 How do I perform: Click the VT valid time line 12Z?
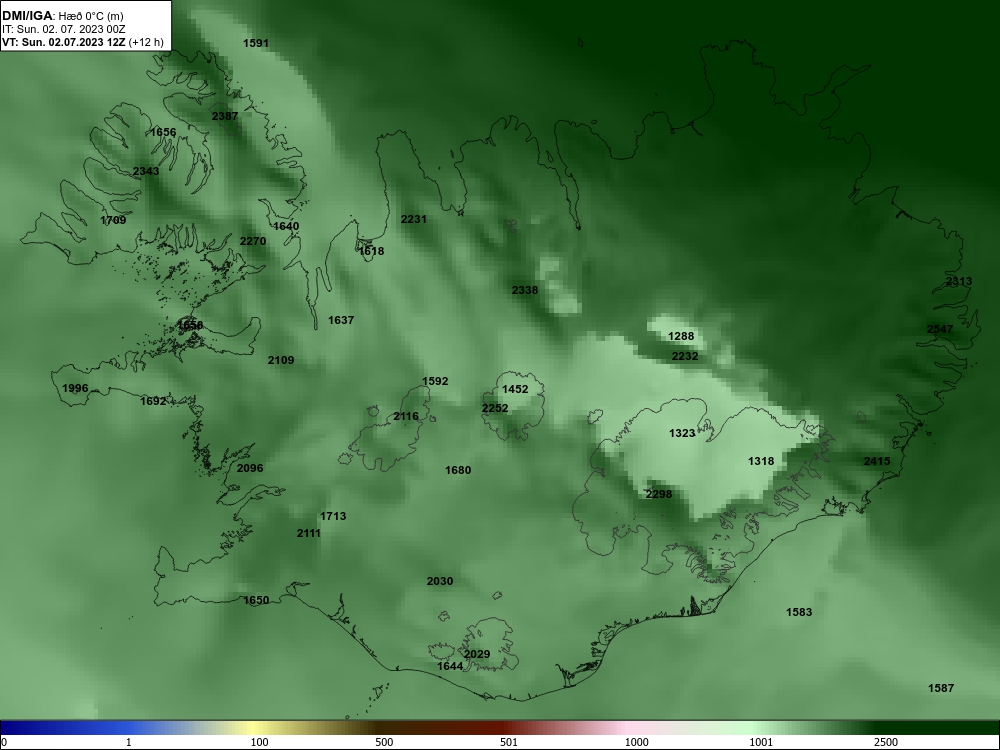click(83, 43)
